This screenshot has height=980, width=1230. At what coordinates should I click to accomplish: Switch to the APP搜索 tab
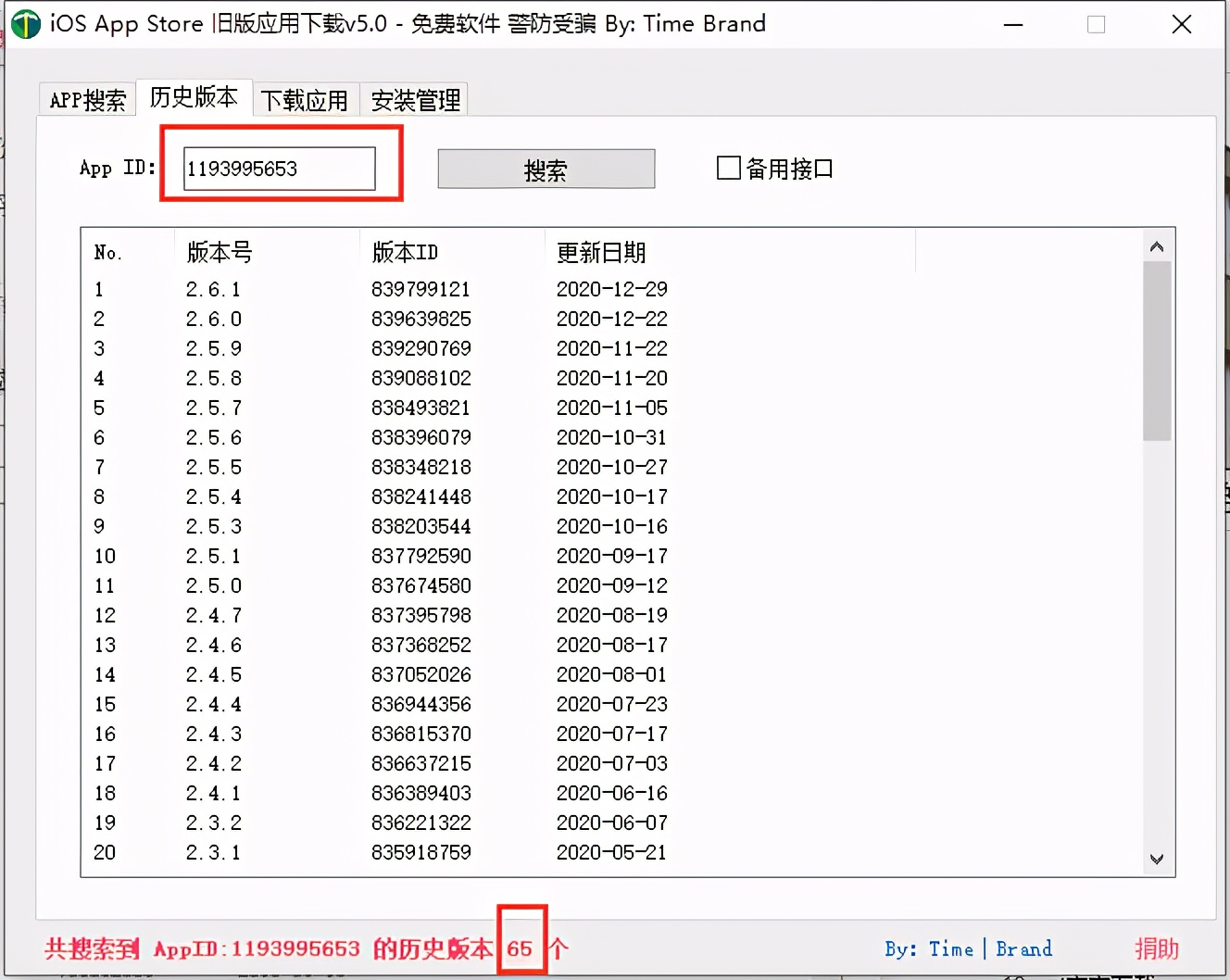click(x=86, y=99)
